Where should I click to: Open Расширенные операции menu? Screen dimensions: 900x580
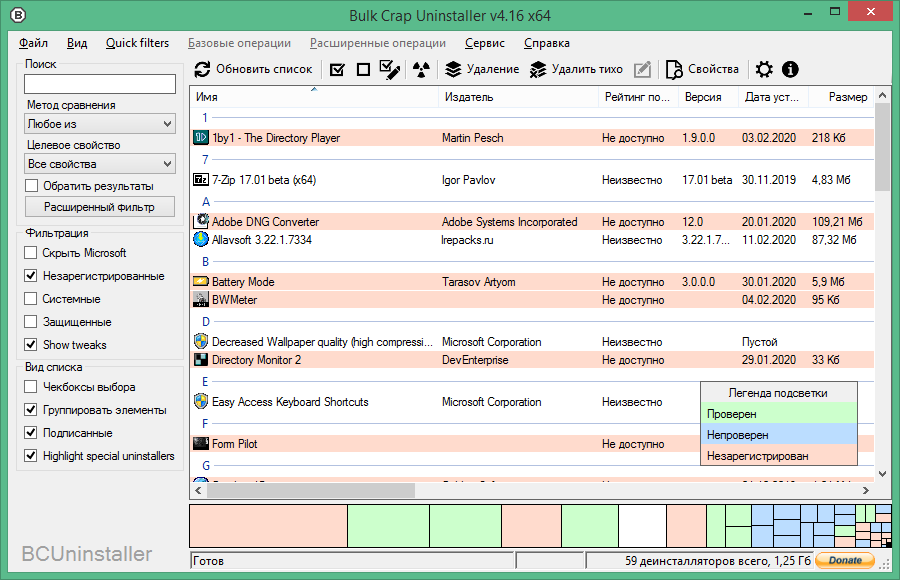(378, 43)
